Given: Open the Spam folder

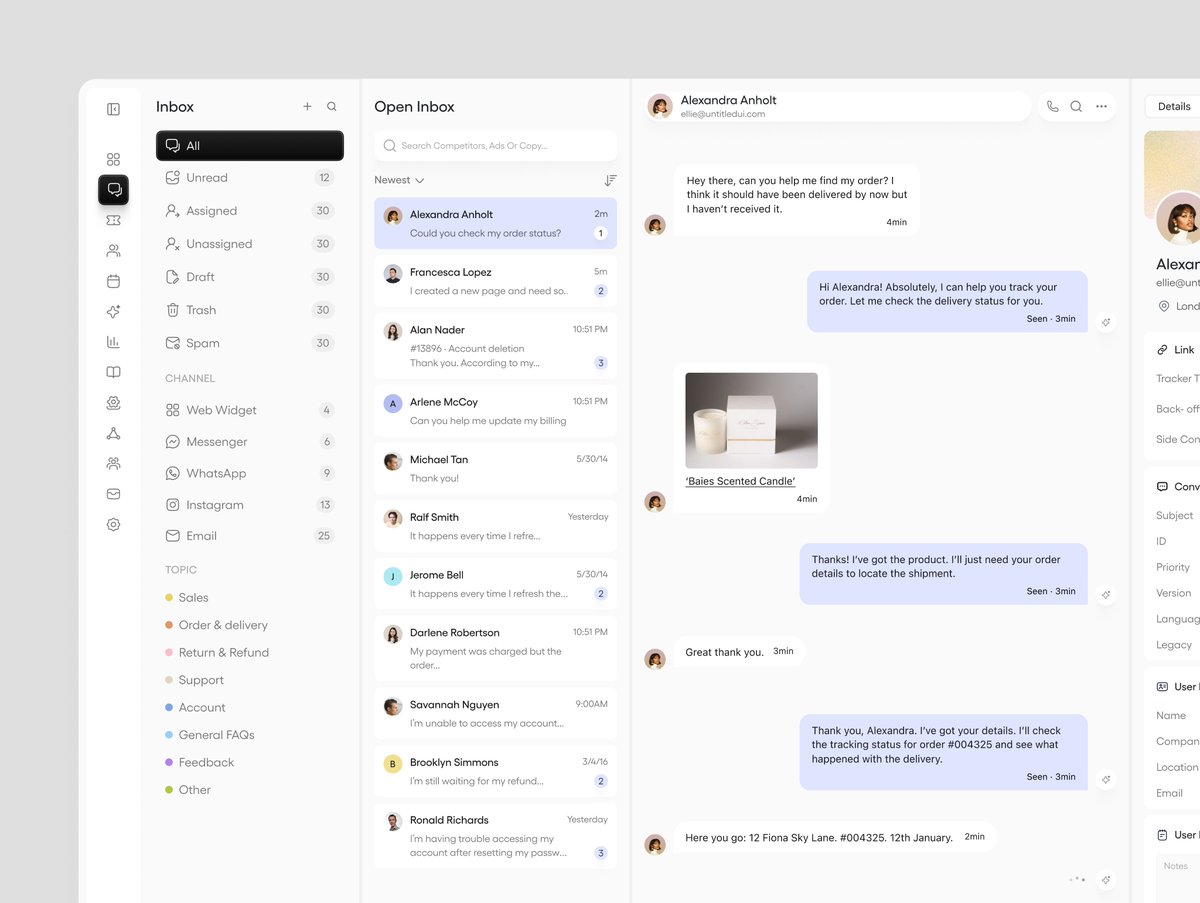Looking at the screenshot, I should pyautogui.click(x=250, y=343).
